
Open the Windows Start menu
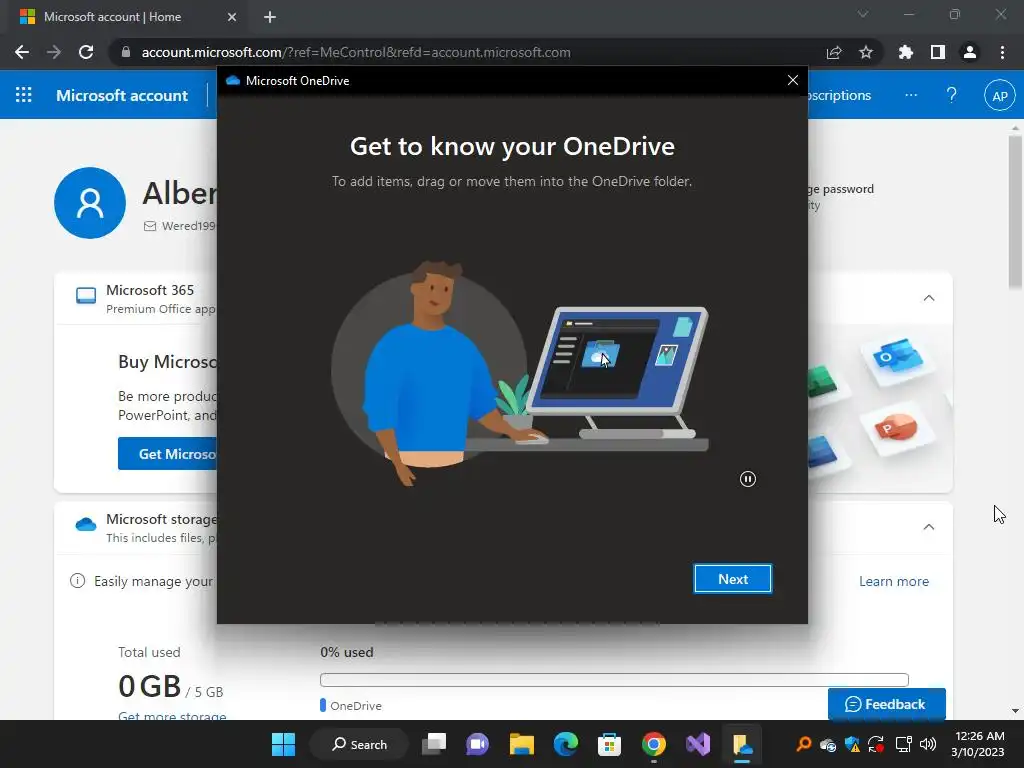tap(283, 744)
